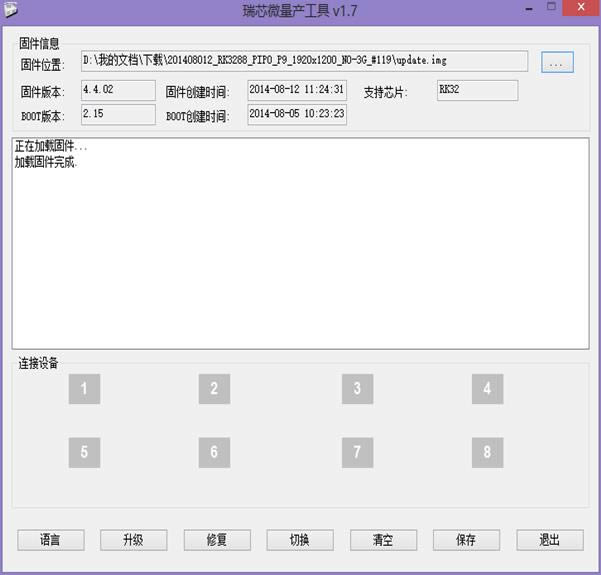Click device slot 7 indicator
This screenshot has width=601, height=575.
click(357, 452)
